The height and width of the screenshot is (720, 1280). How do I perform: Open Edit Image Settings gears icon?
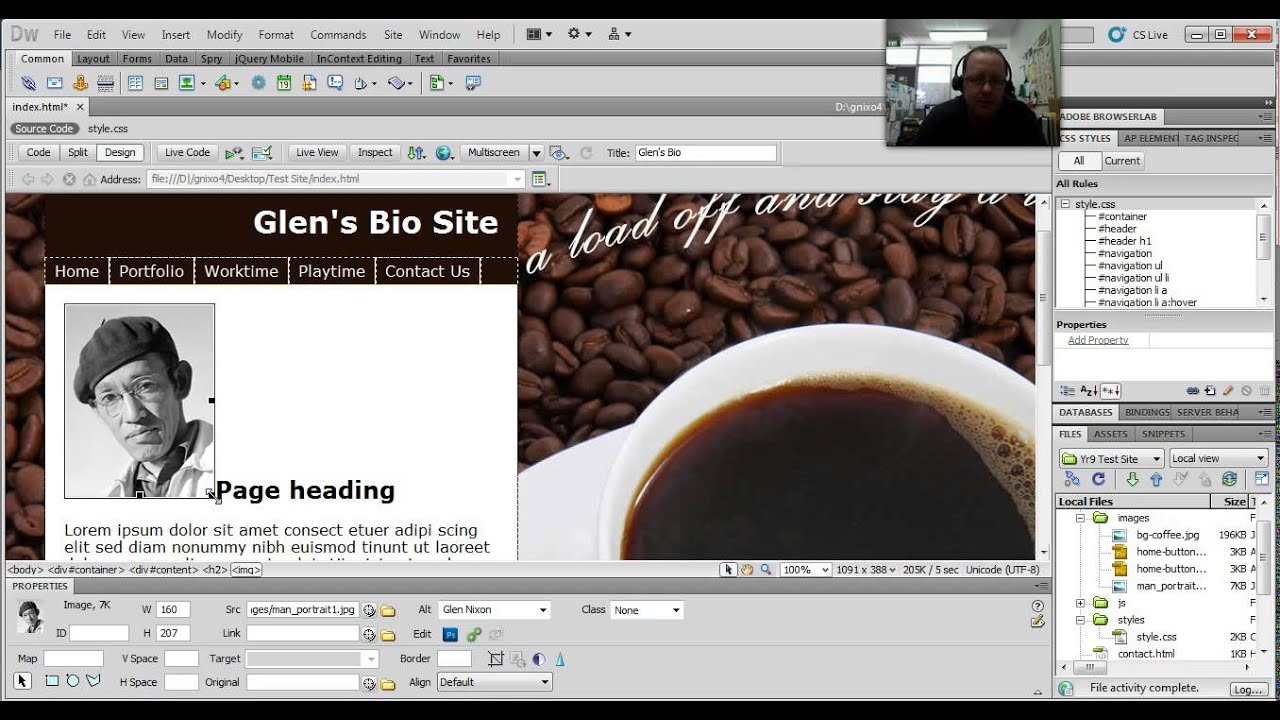(473, 634)
